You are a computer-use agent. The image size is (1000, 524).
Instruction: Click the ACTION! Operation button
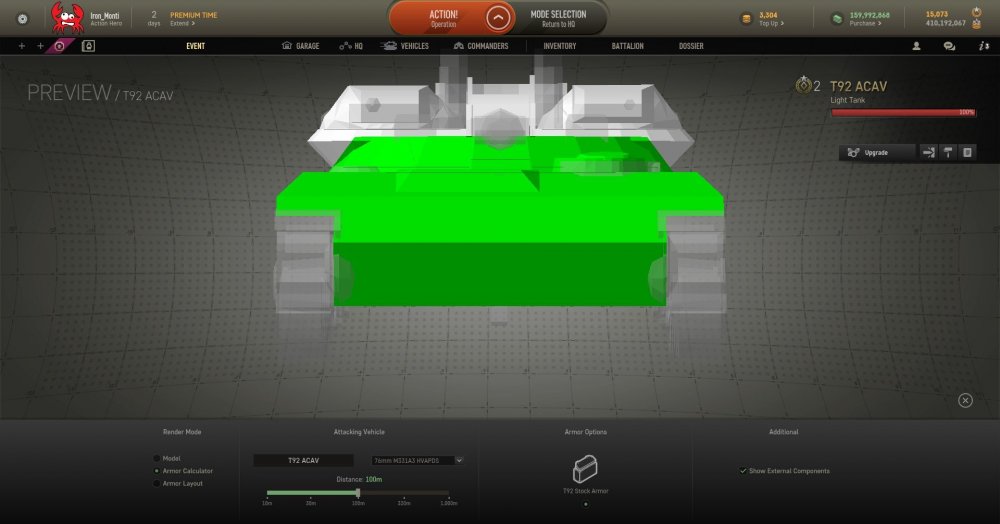442,18
